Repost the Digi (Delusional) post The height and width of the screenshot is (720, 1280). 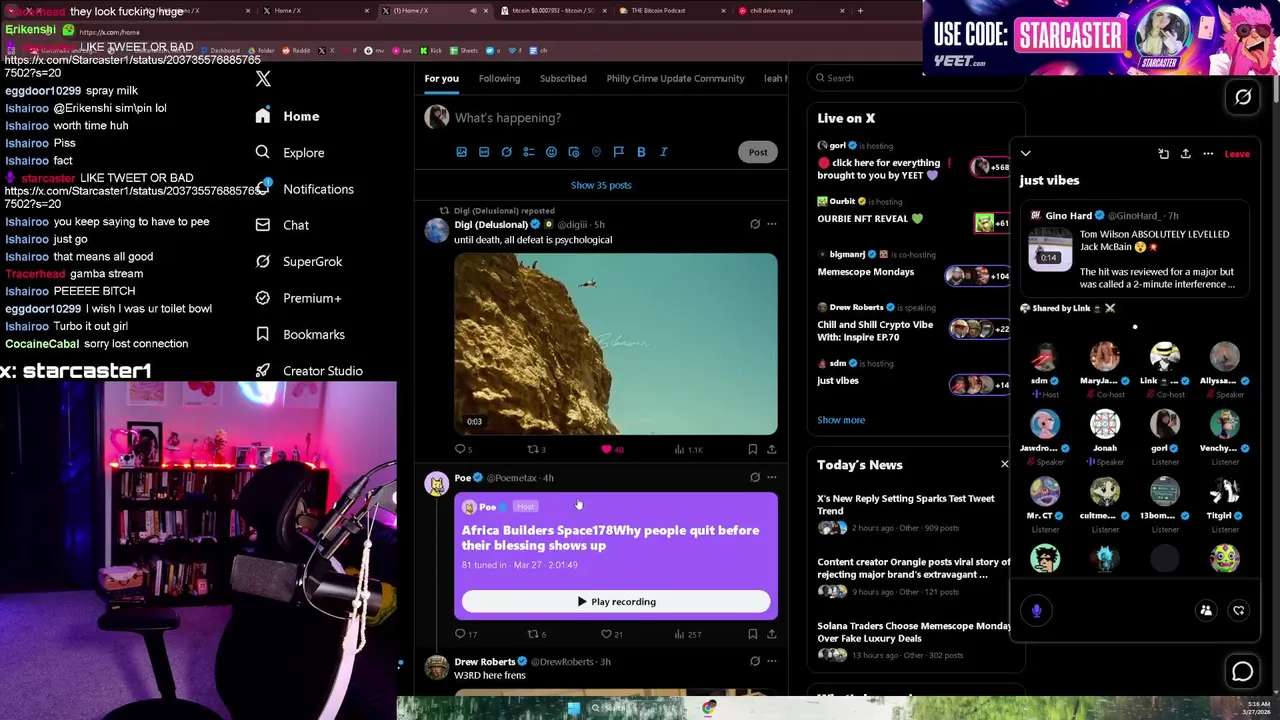pos(536,450)
